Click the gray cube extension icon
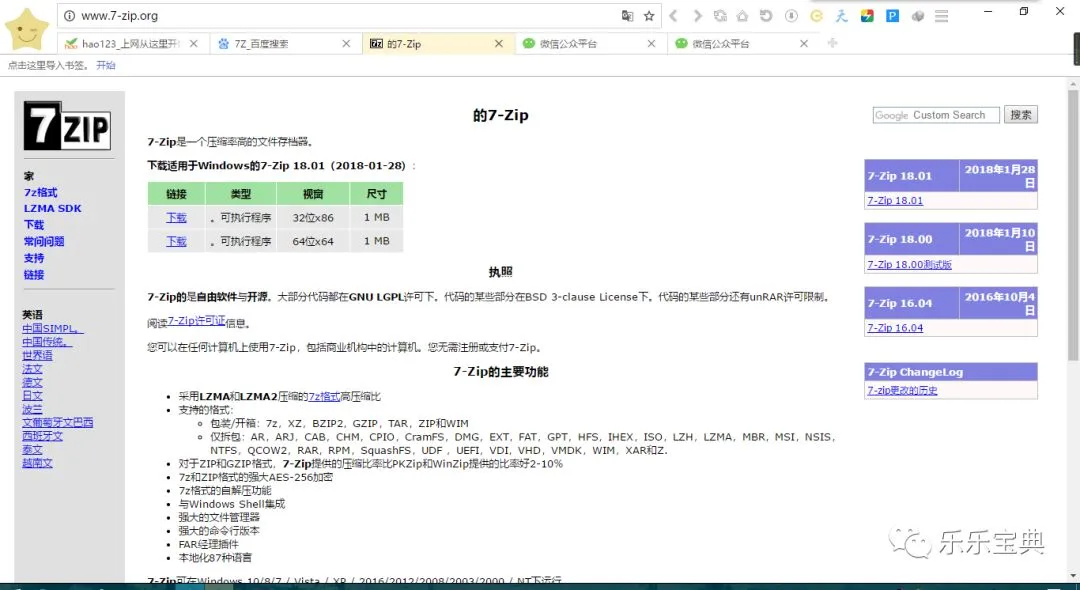Image resolution: width=1080 pixels, height=590 pixels. tap(917, 16)
